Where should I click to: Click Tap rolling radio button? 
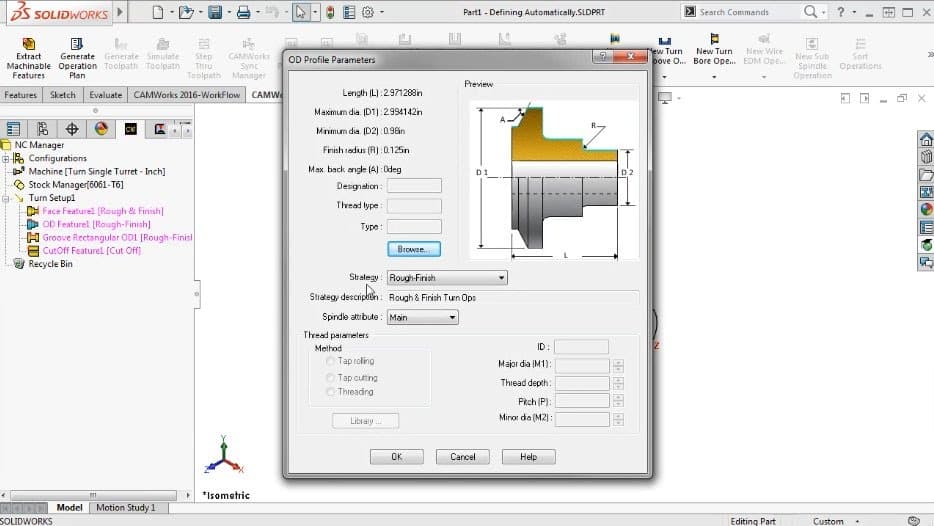tap(331, 361)
